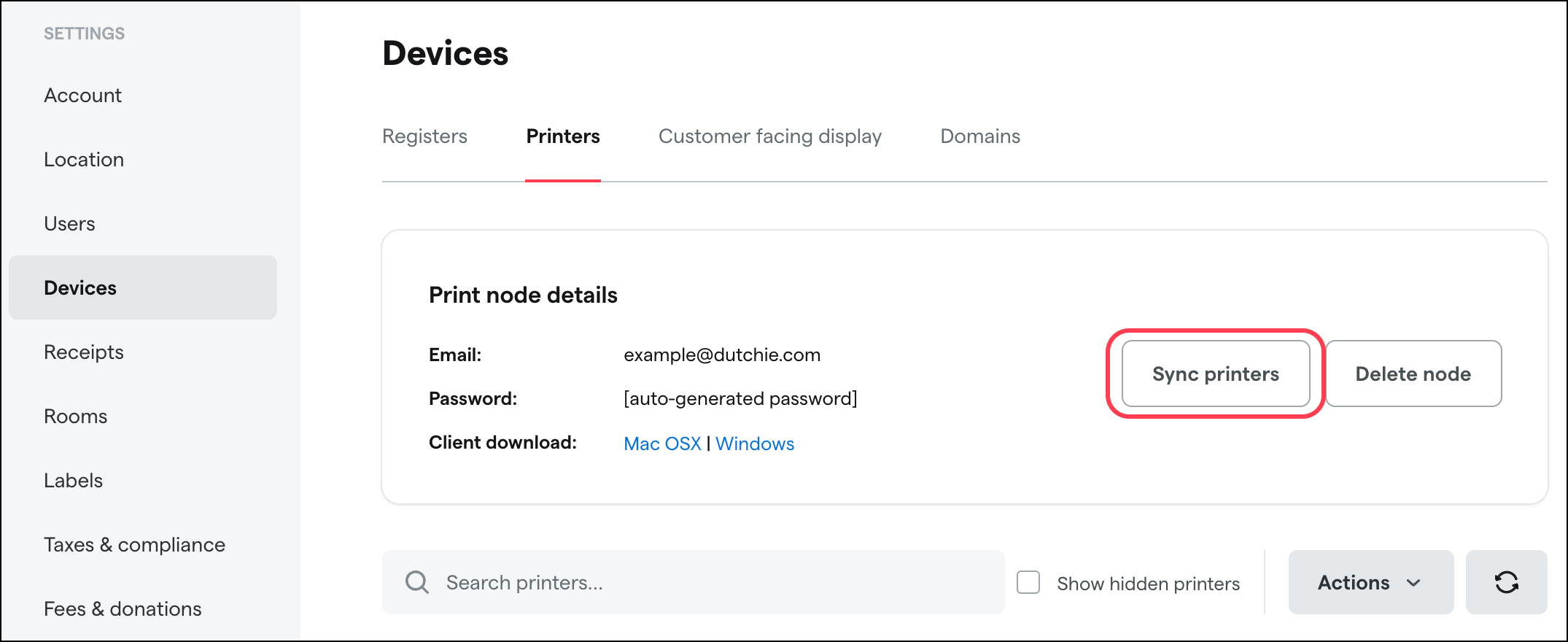Switch to the Registers tab

pyautogui.click(x=424, y=136)
